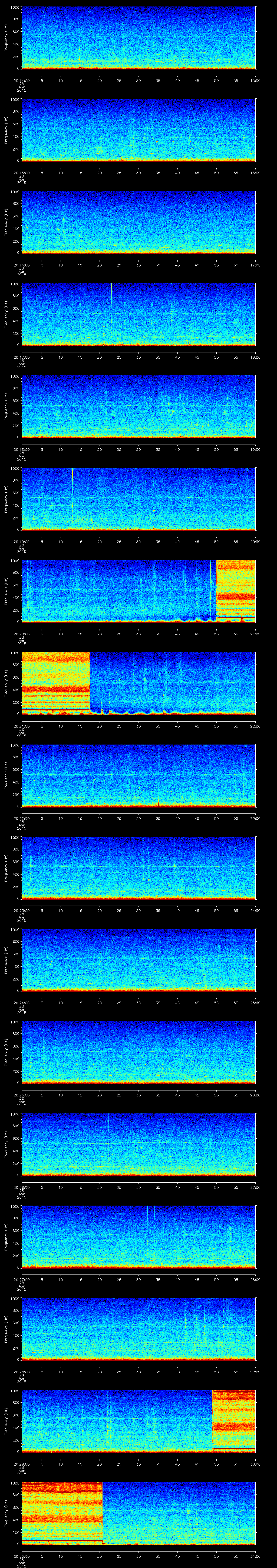Select the 20:14:00 start time label
This screenshot has width=277, height=1568.
(21, 80)
